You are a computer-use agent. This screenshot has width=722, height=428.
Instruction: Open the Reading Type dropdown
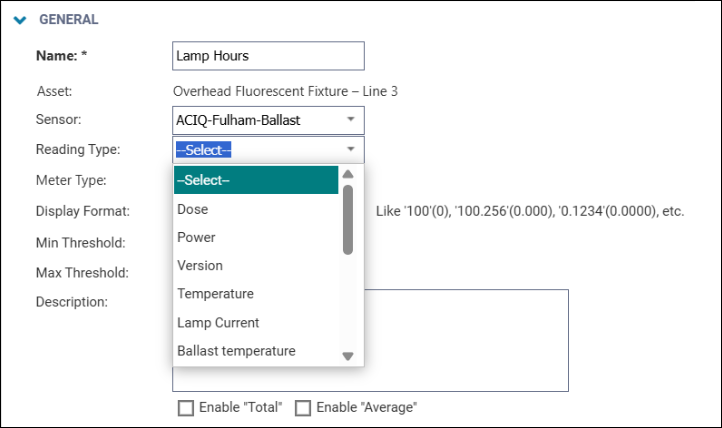[268, 150]
